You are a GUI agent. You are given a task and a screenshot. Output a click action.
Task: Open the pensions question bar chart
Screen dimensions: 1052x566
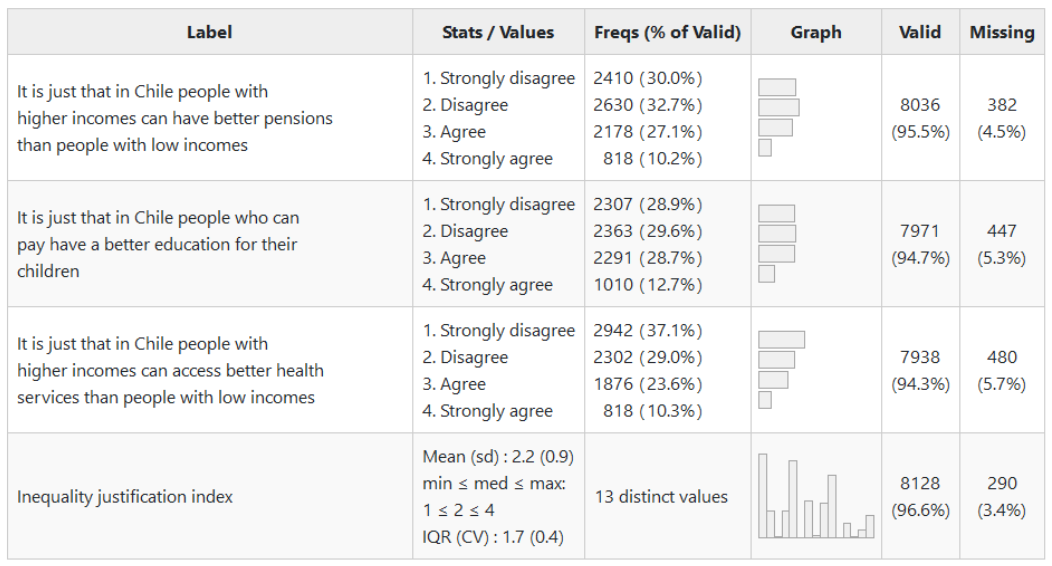779,118
